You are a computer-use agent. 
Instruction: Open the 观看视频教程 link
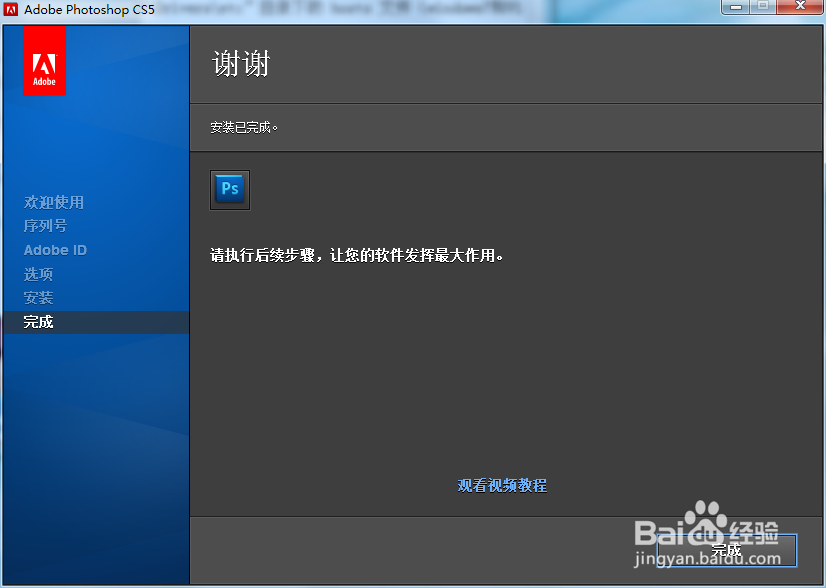502,485
